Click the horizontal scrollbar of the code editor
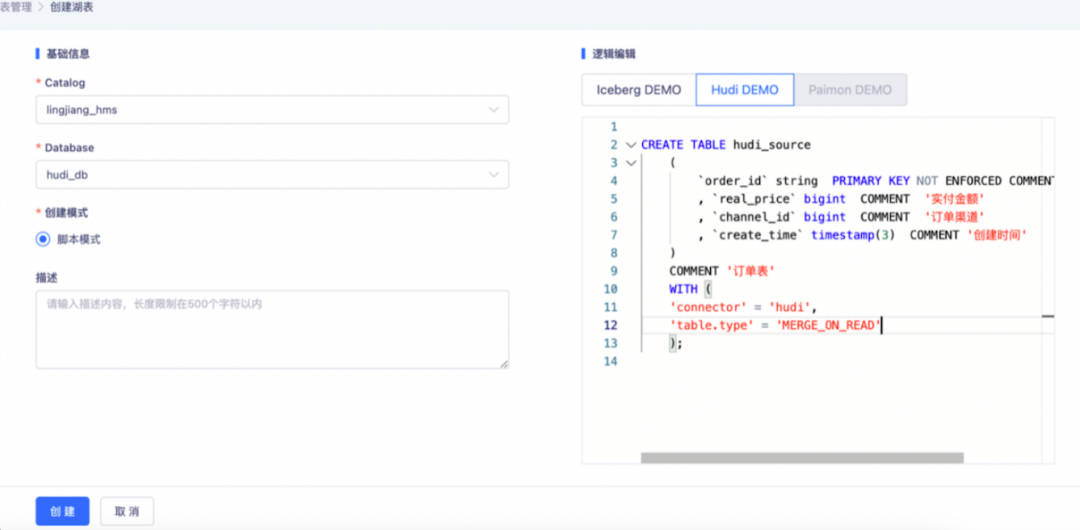Screen dimensions: 1080x530 (x=802, y=458)
